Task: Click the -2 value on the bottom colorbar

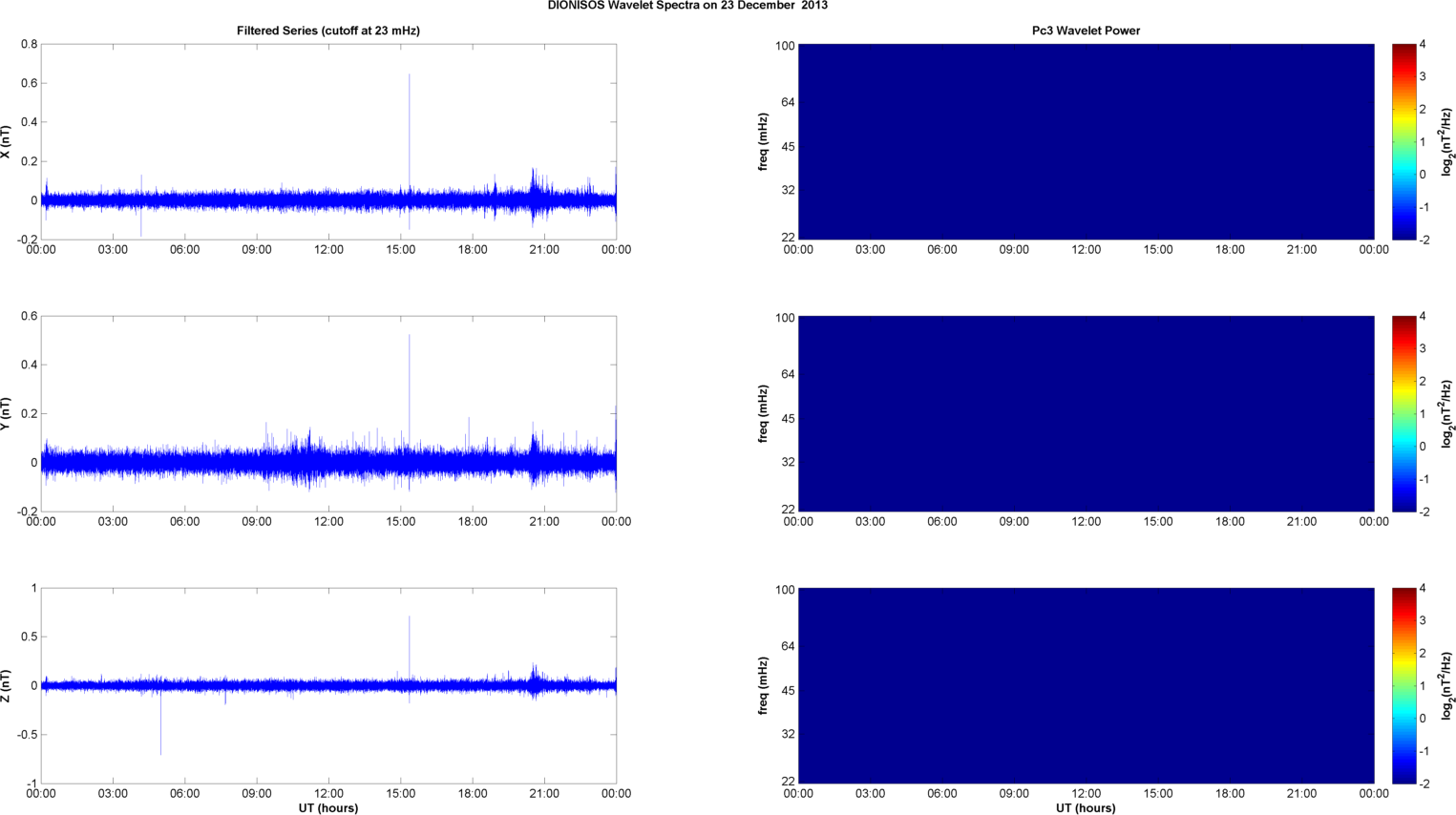Action: [1424, 784]
